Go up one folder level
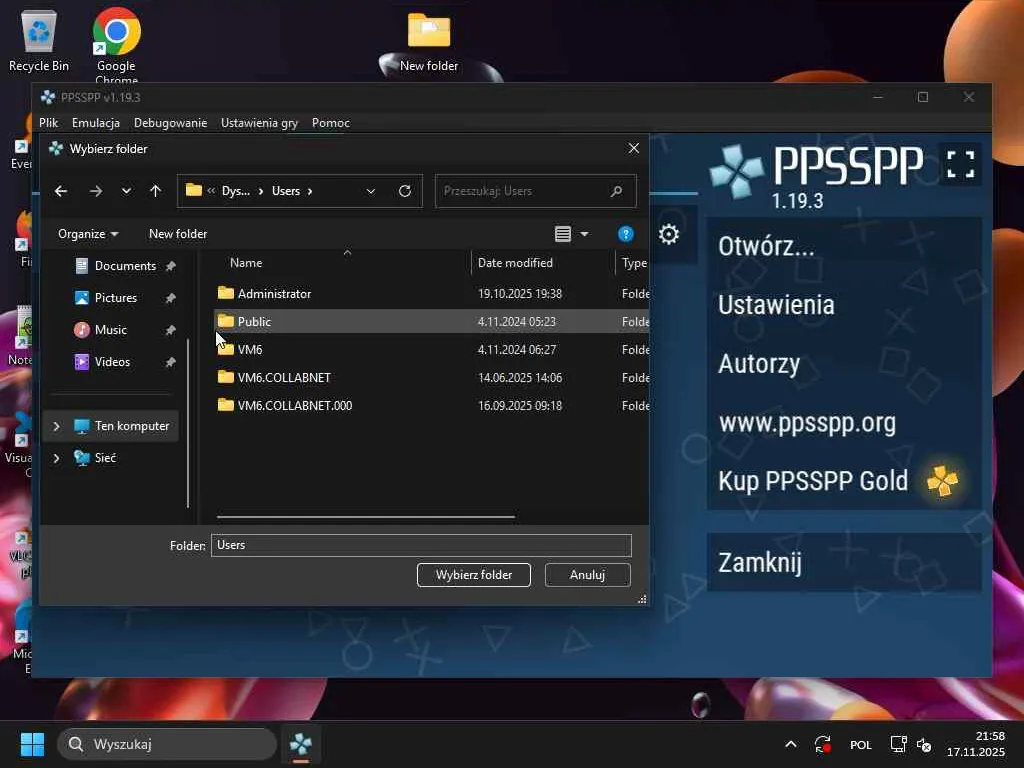Image resolution: width=1024 pixels, height=768 pixels. point(155,191)
